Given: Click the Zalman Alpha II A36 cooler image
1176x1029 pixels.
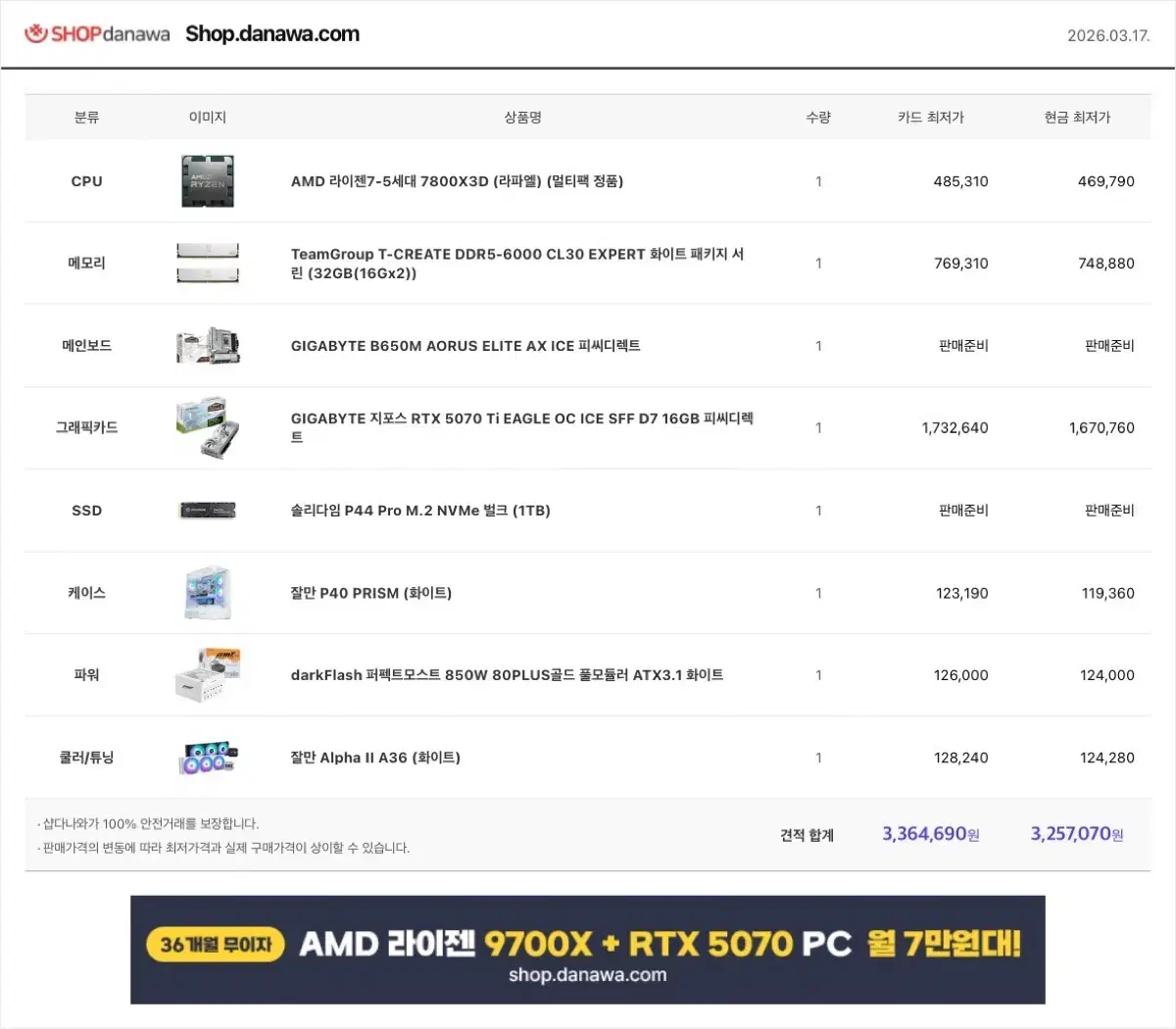Looking at the screenshot, I should point(208,758).
